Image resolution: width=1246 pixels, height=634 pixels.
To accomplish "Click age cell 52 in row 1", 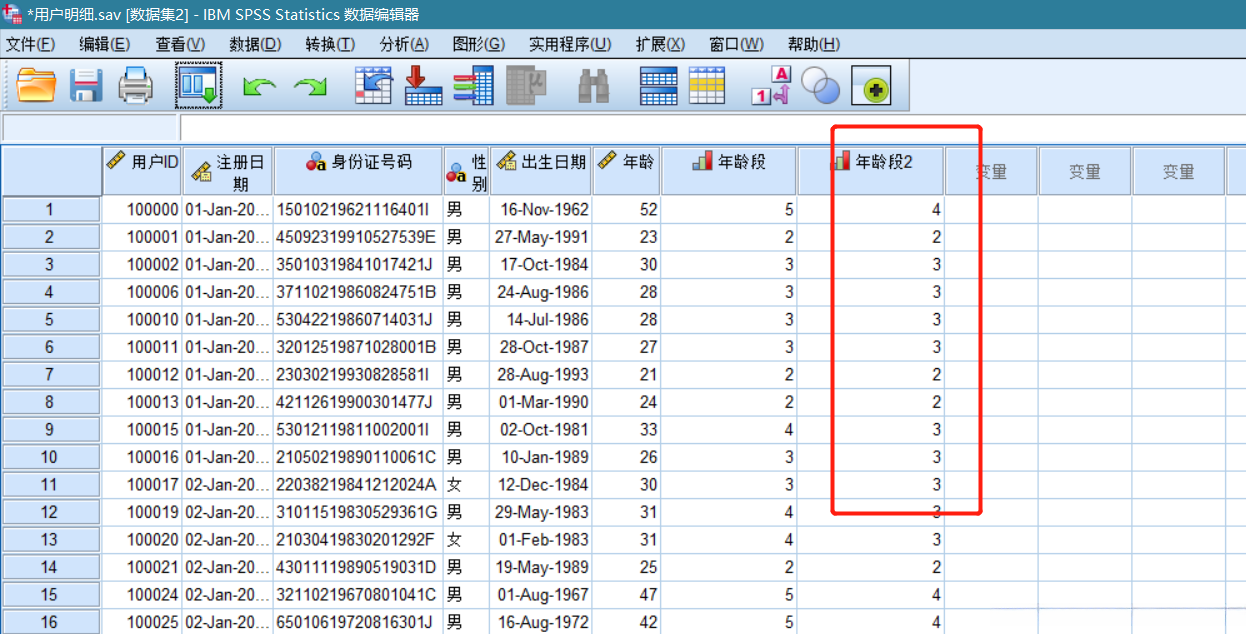I will tap(626, 210).
